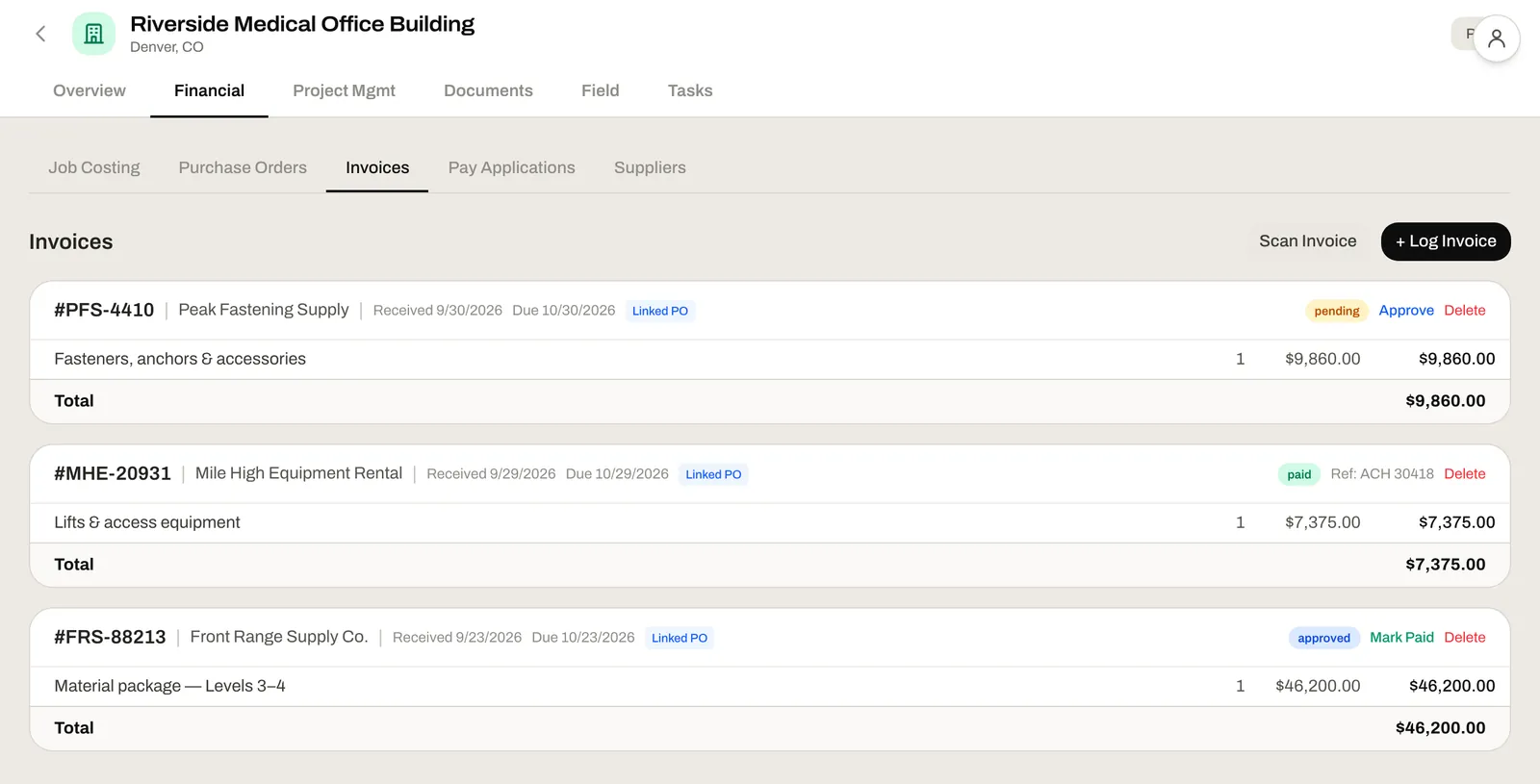Mark invoice #FRS-88213 as paid

1401,638
